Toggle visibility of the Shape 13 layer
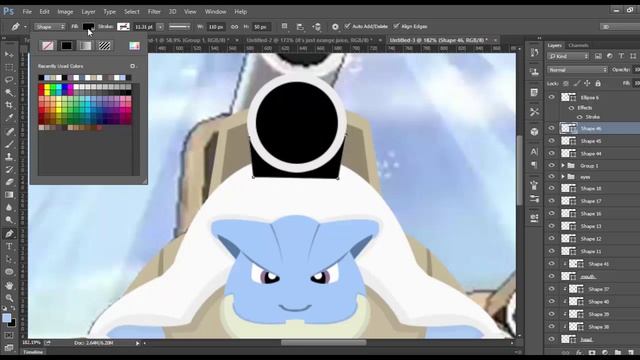640x360 pixels. [x=552, y=226]
